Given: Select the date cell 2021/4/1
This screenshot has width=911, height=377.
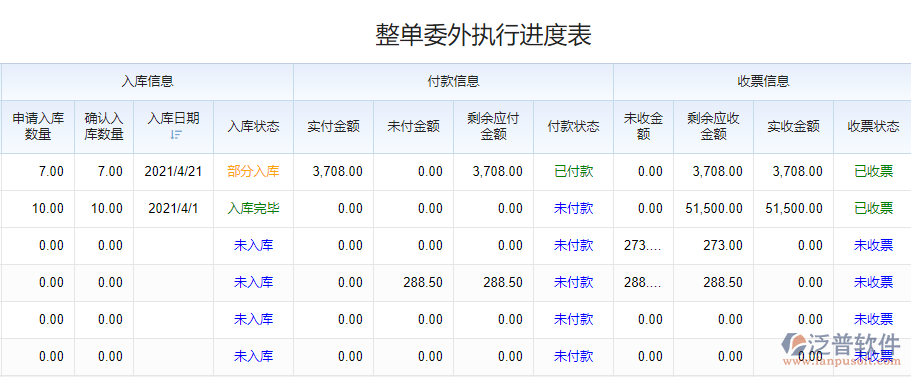Looking at the screenshot, I should point(173,209).
